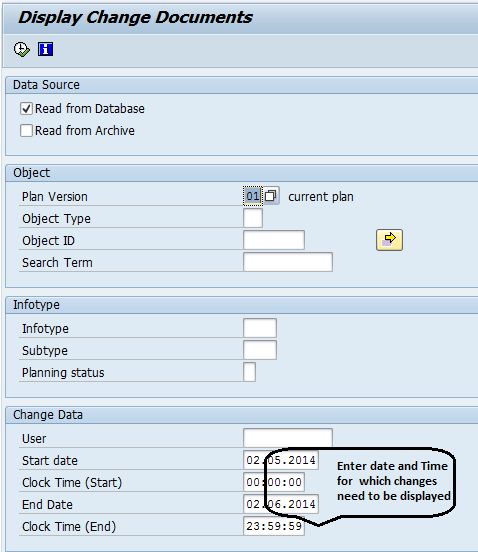Click the User field in Change Data

(288, 438)
